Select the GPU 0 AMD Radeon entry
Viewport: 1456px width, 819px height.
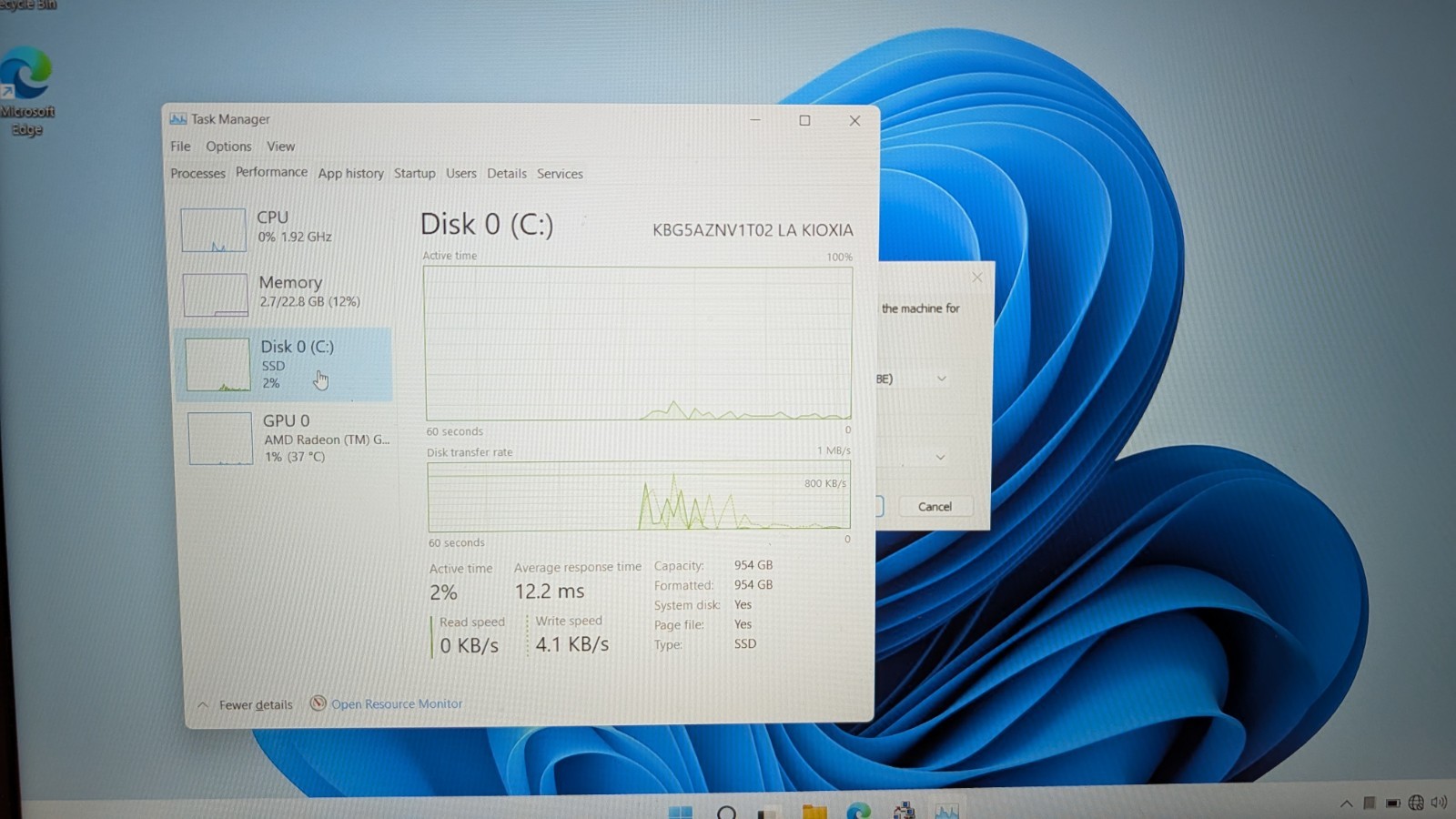click(289, 438)
